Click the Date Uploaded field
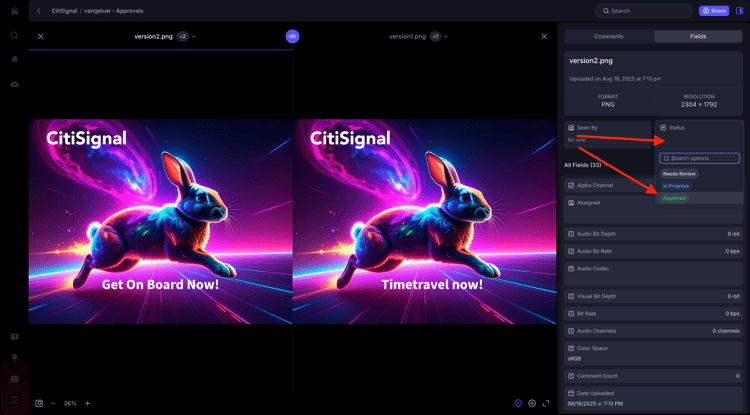The height and width of the screenshot is (415, 750). click(653, 399)
